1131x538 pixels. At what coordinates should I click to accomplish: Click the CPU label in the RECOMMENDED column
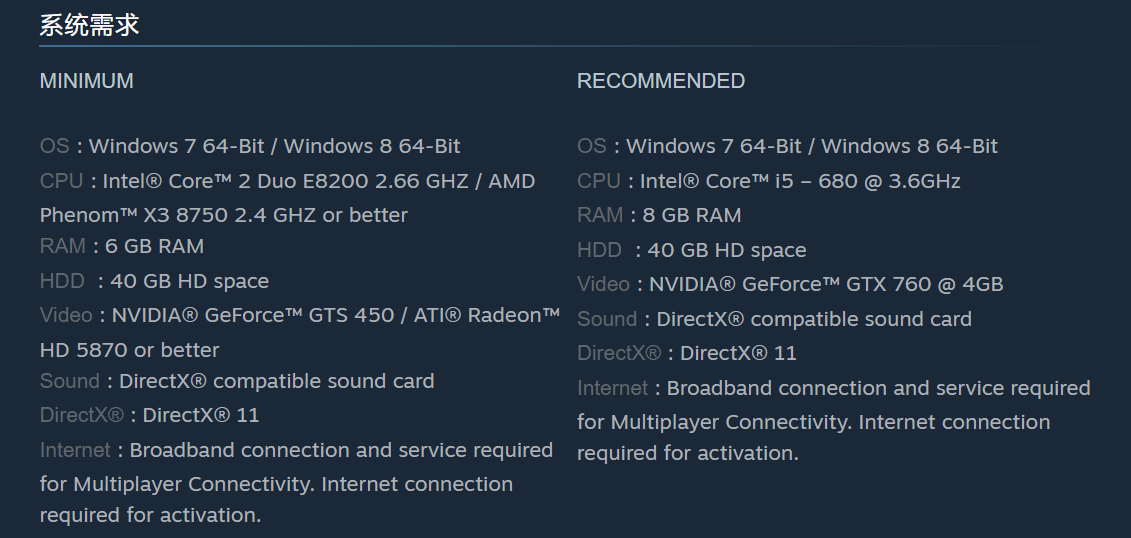598,181
